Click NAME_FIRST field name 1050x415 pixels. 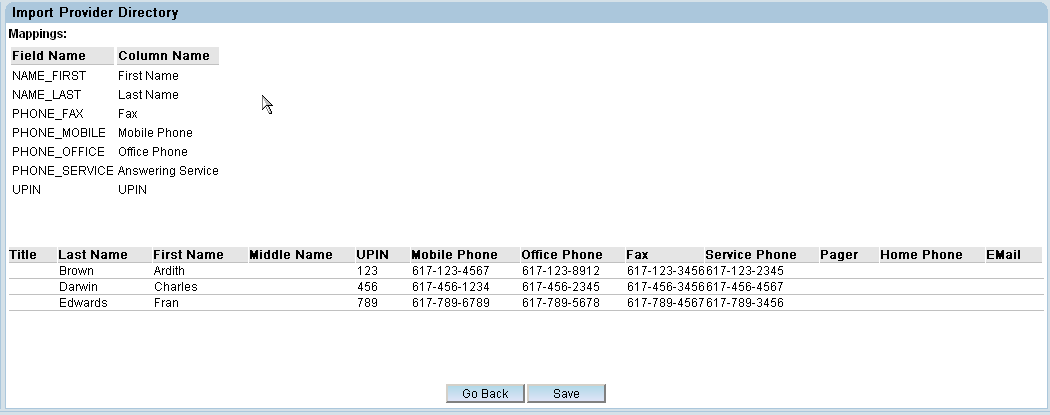tap(49, 76)
